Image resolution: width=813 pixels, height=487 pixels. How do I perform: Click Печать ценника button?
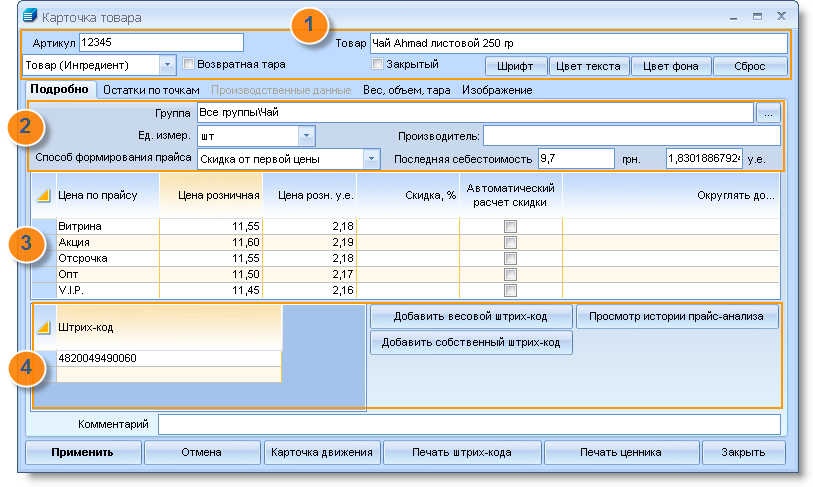(621, 452)
